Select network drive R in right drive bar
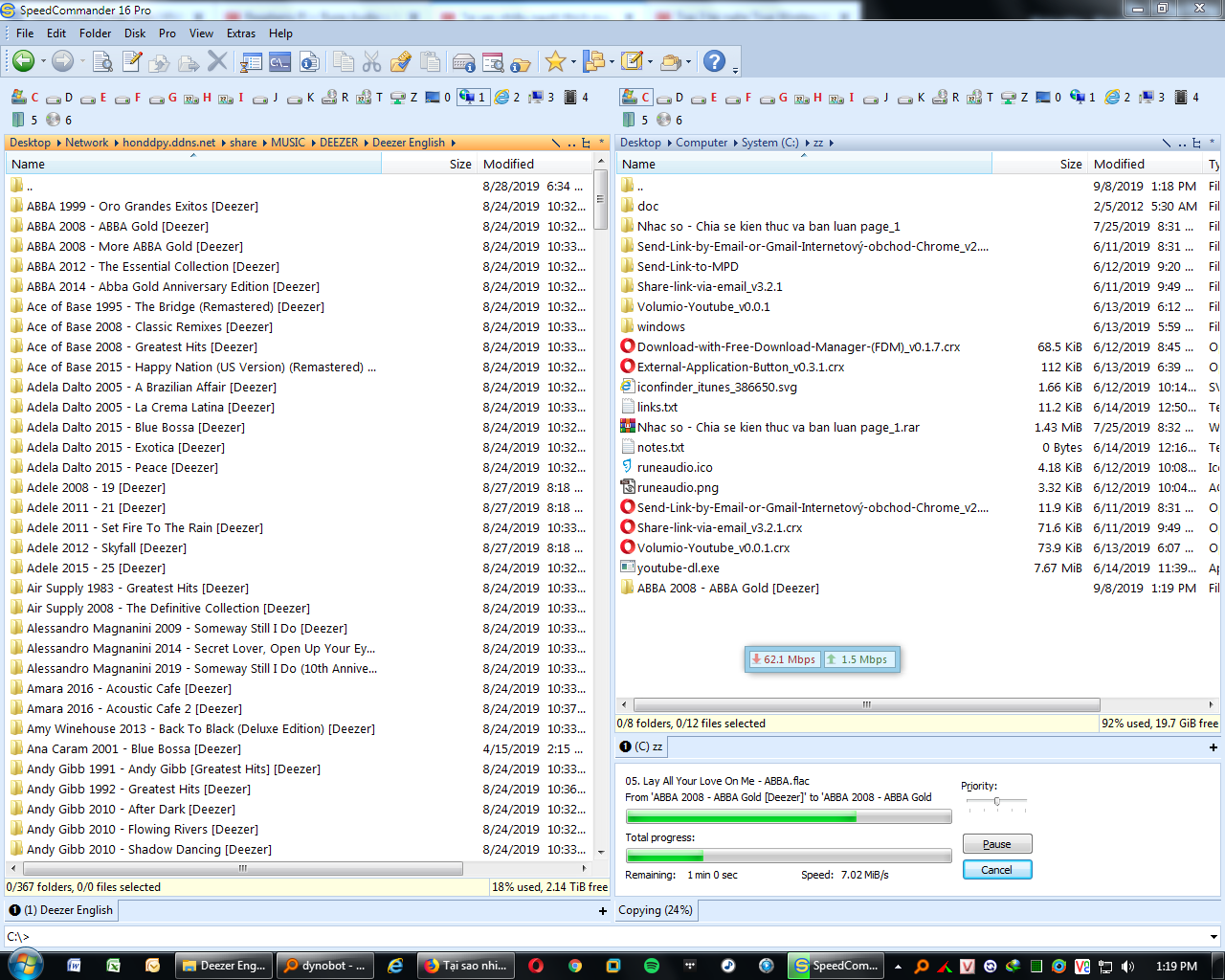 [947, 97]
